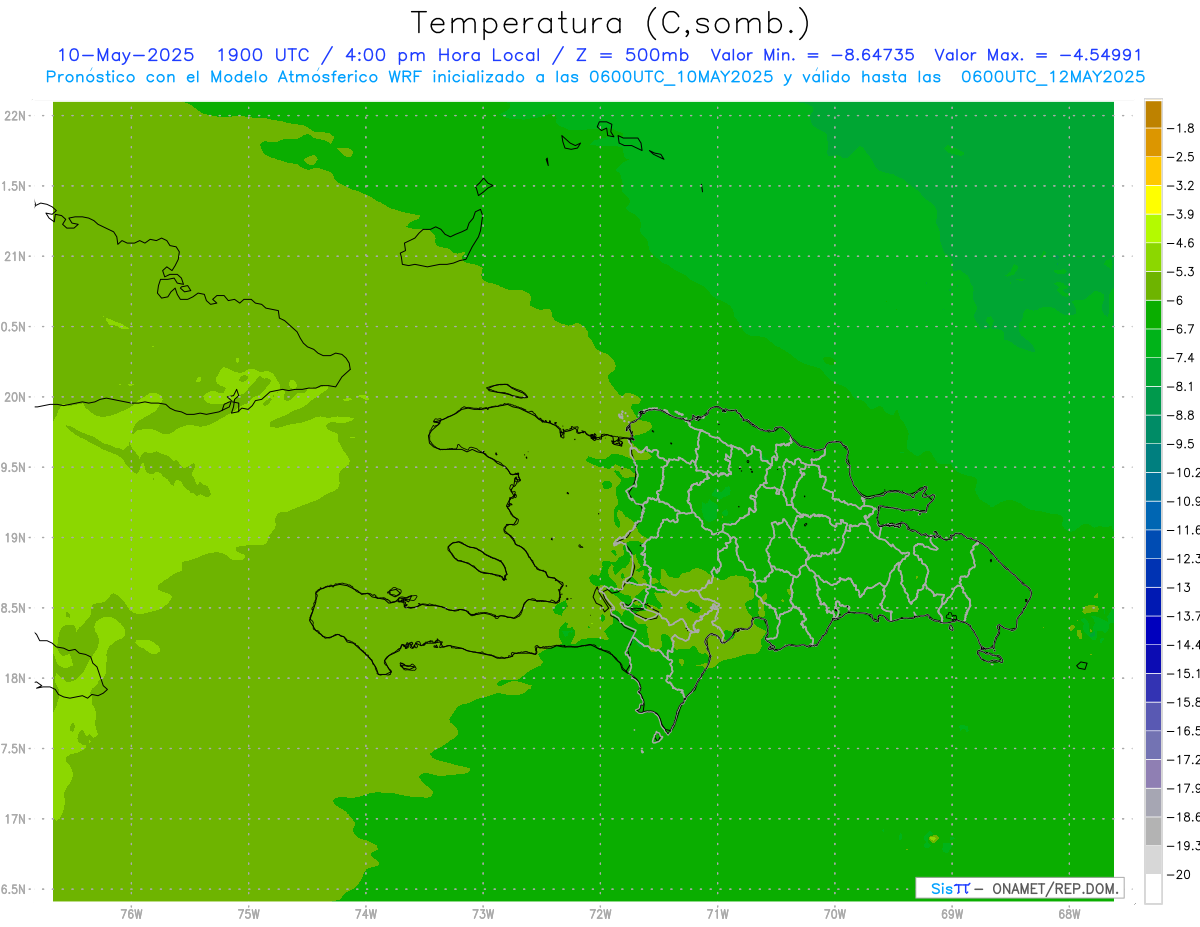
Task: Click the '72W' longitude label
Action: (600, 913)
